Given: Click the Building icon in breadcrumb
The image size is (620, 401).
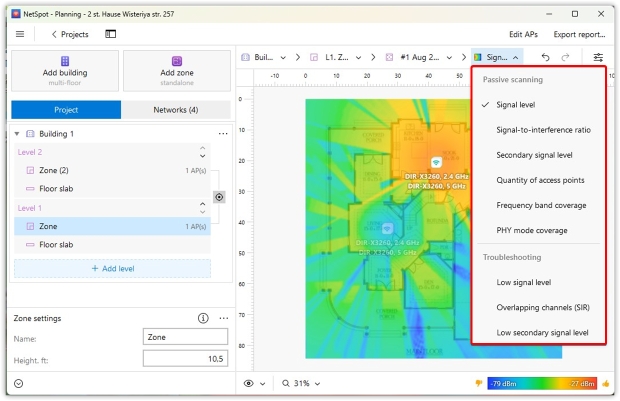Looking at the screenshot, I should (246, 58).
